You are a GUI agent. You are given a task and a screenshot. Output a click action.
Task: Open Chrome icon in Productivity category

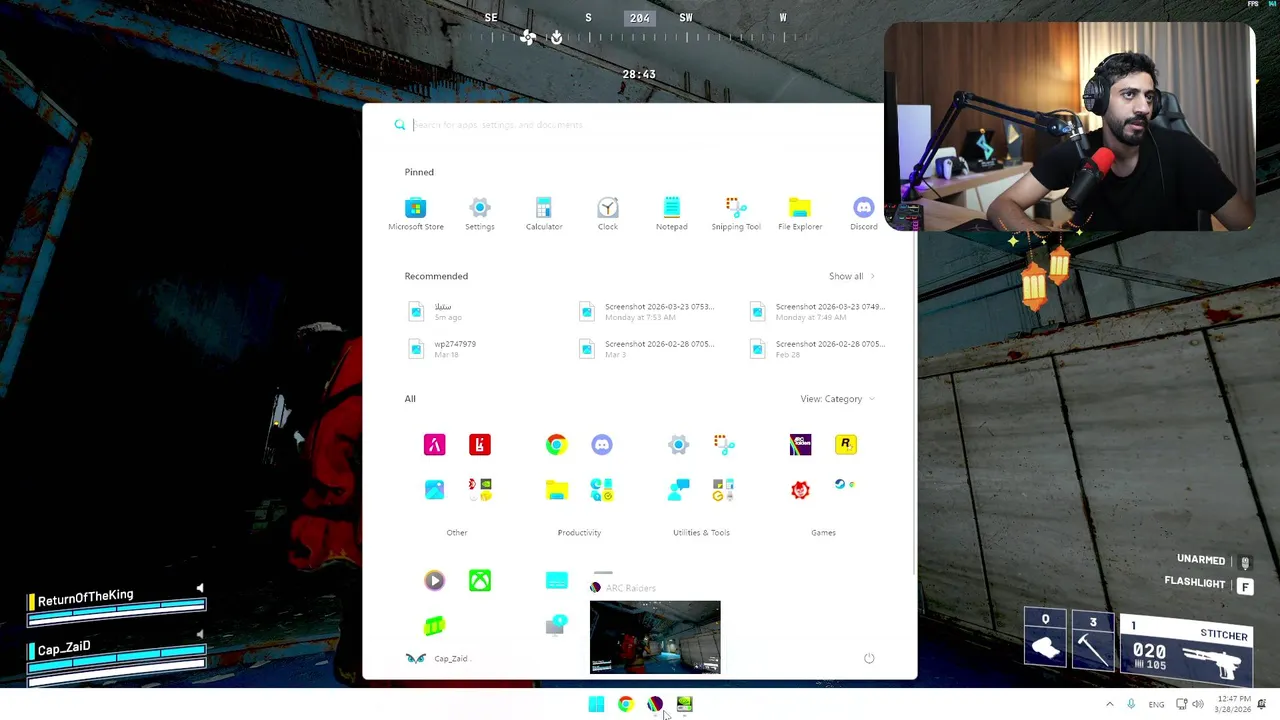(556, 444)
